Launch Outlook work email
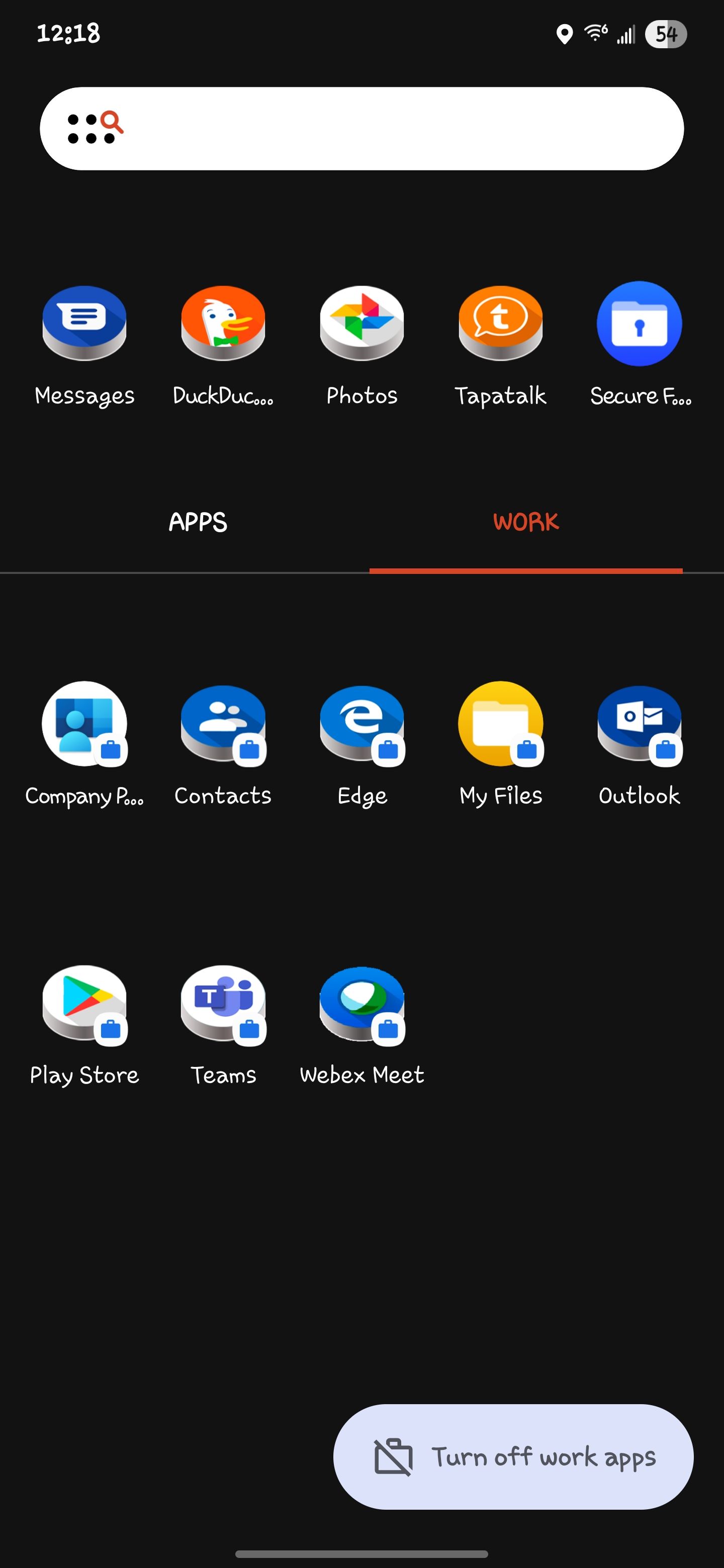724x1568 pixels. coord(639,724)
